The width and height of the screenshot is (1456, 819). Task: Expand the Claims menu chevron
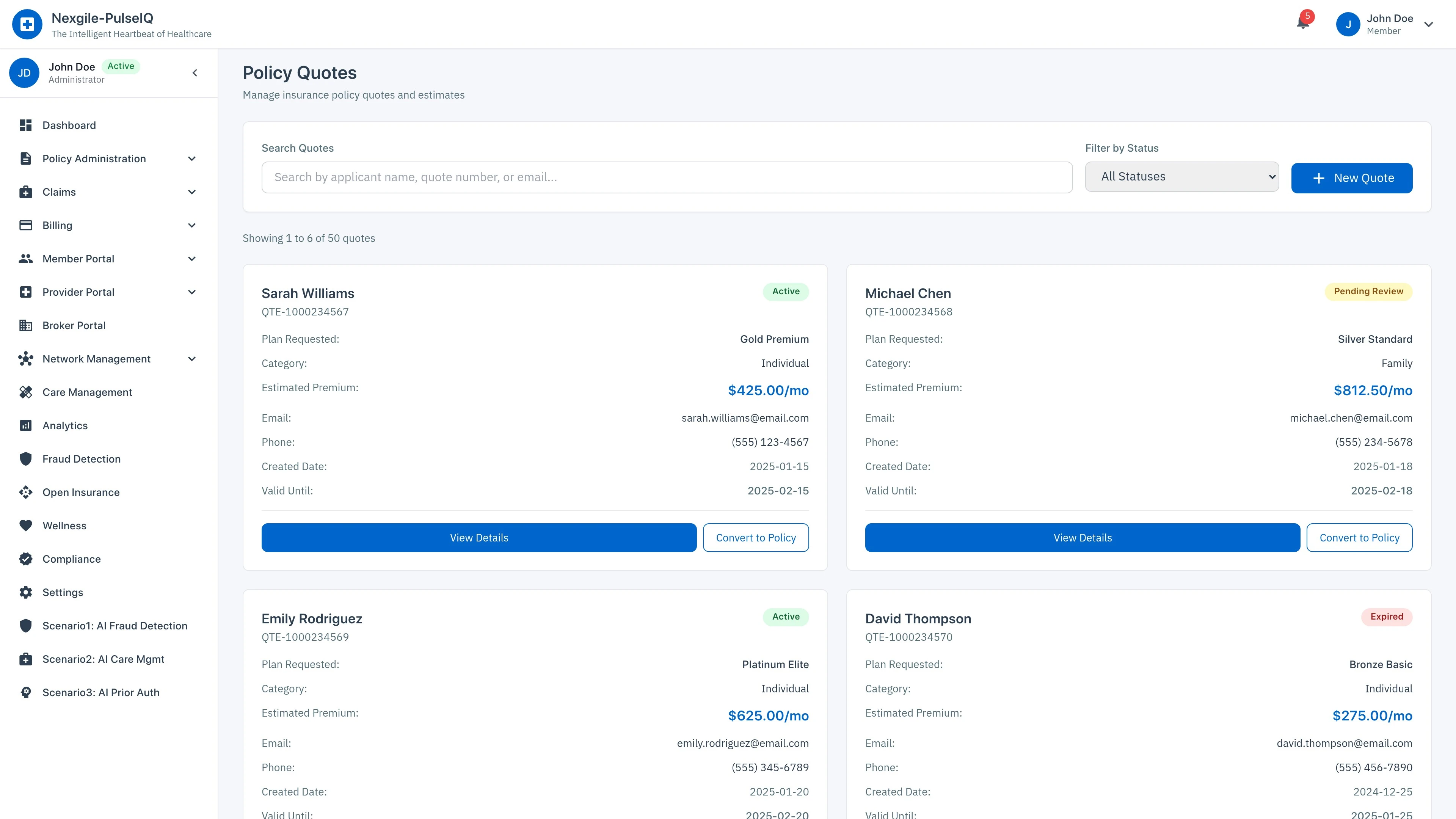click(x=191, y=192)
